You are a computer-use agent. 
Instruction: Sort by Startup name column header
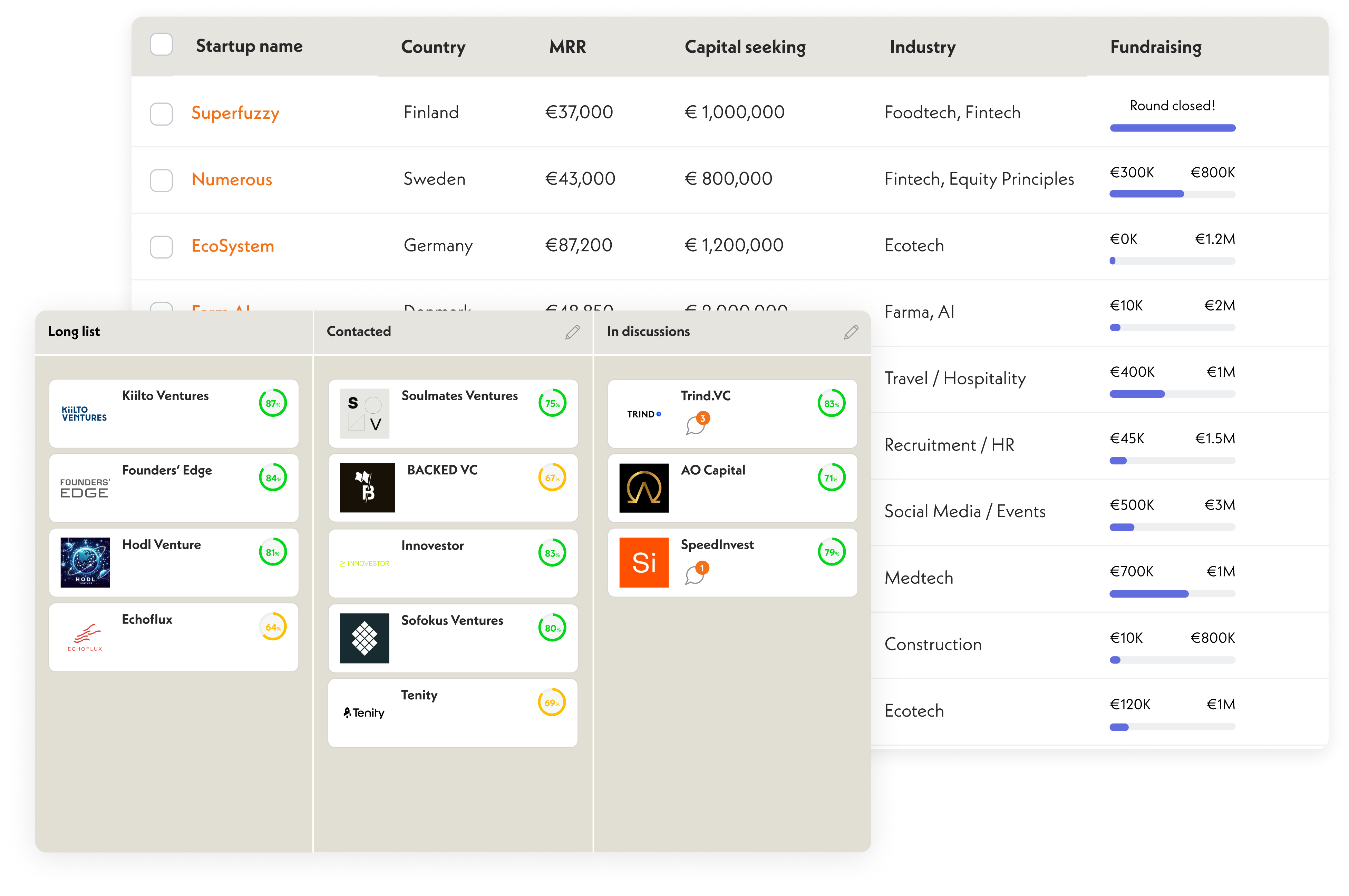click(249, 46)
